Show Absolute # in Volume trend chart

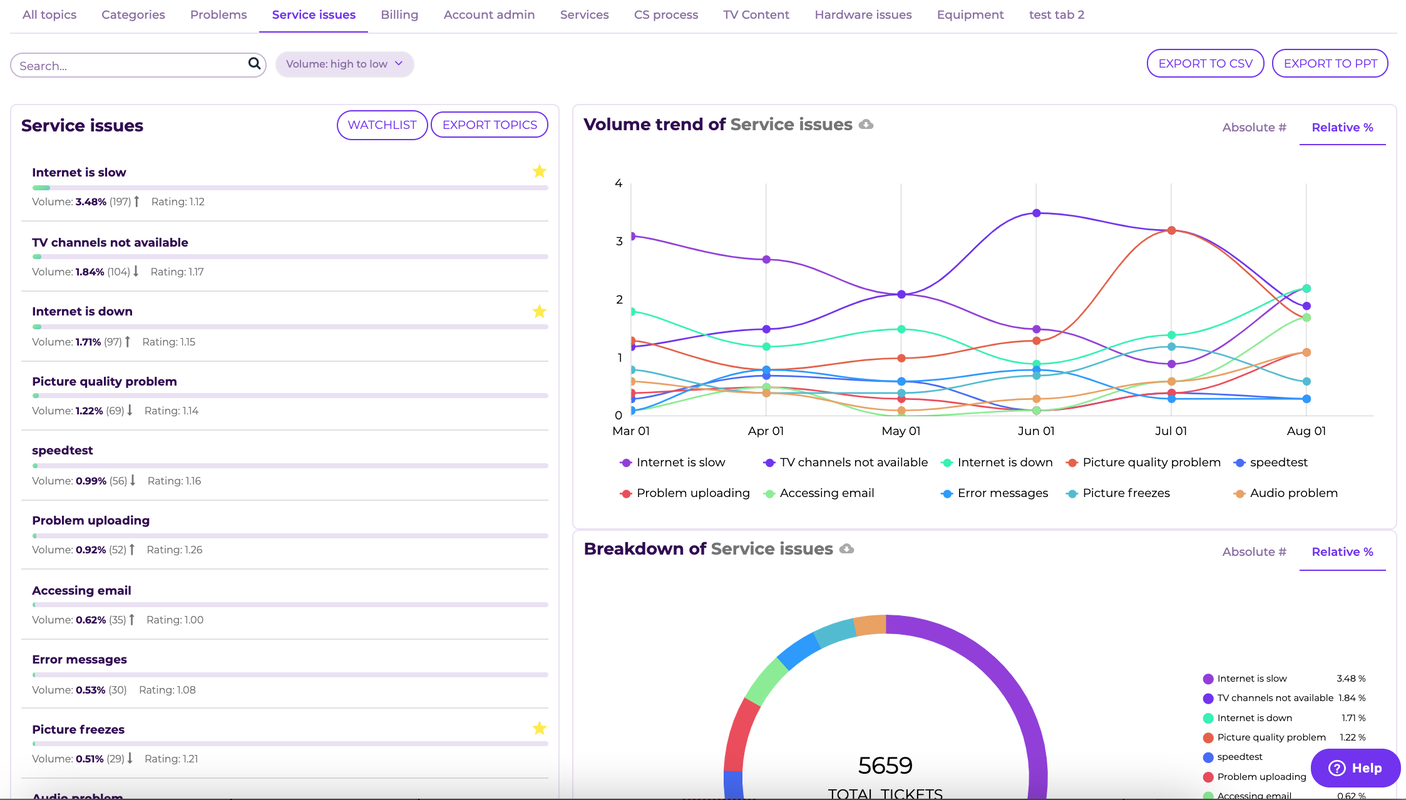tap(1254, 128)
